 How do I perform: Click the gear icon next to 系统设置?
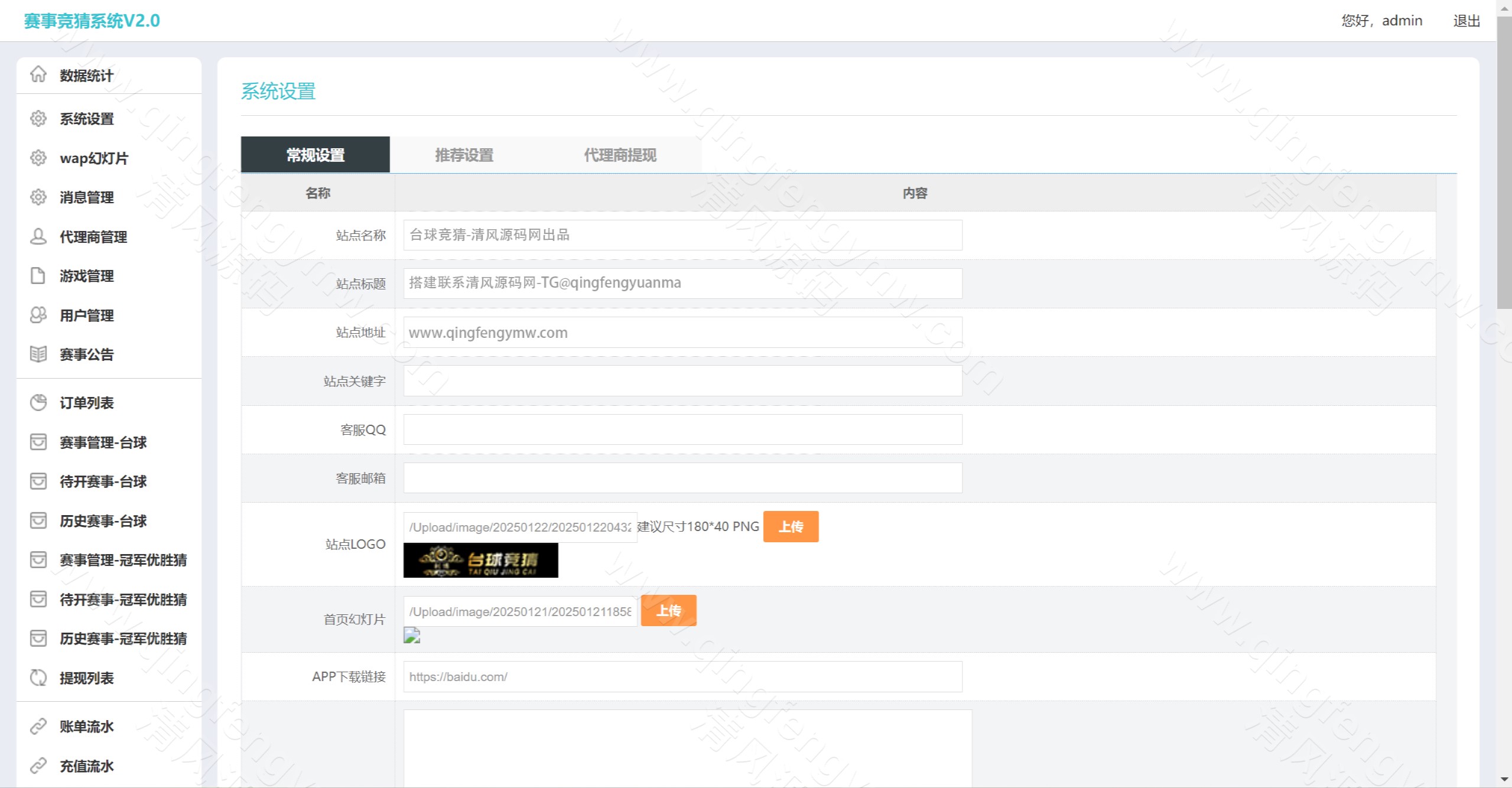coord(38,119)
